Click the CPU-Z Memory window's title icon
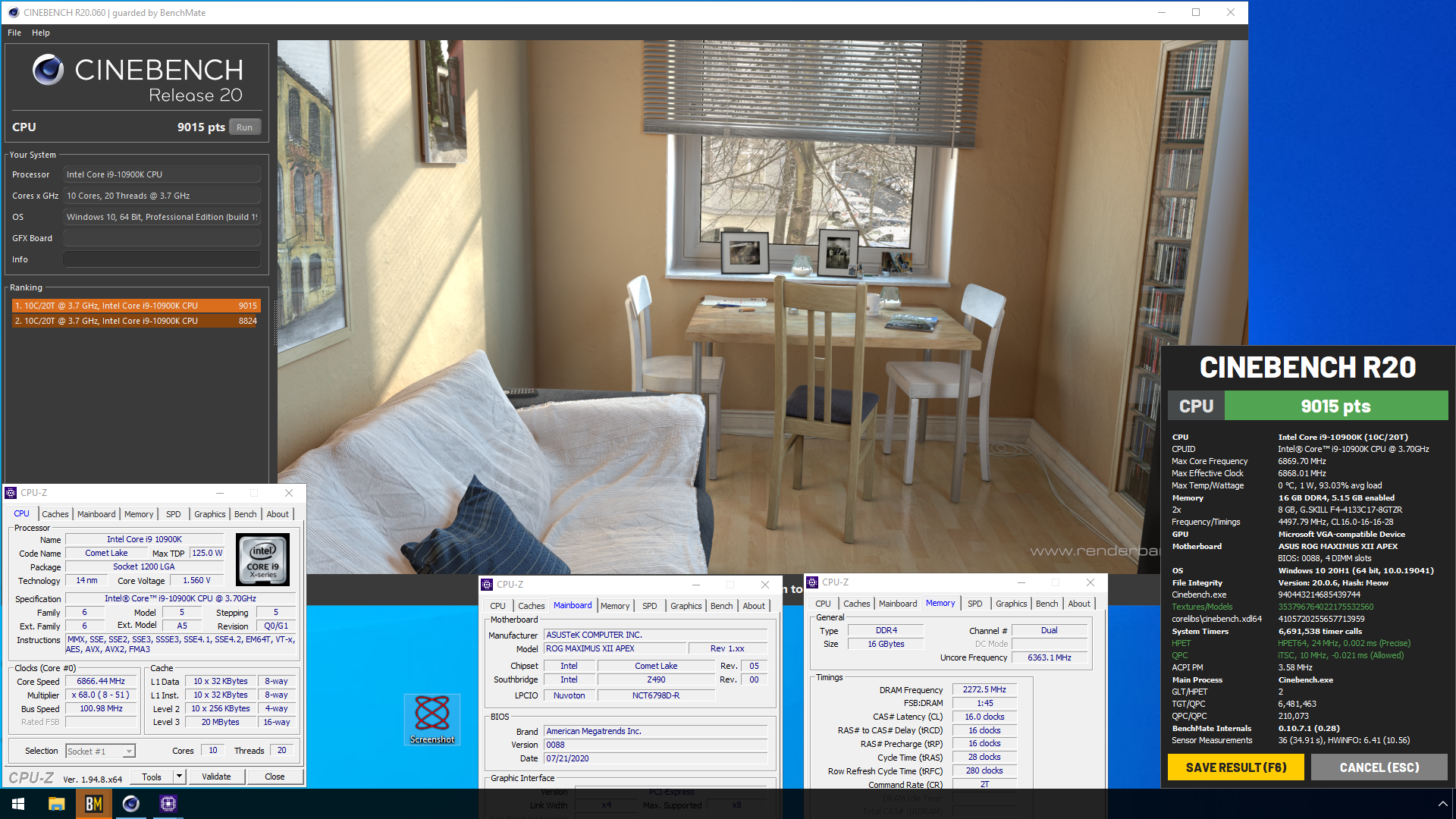1456x819 pixels. (812, 582)
